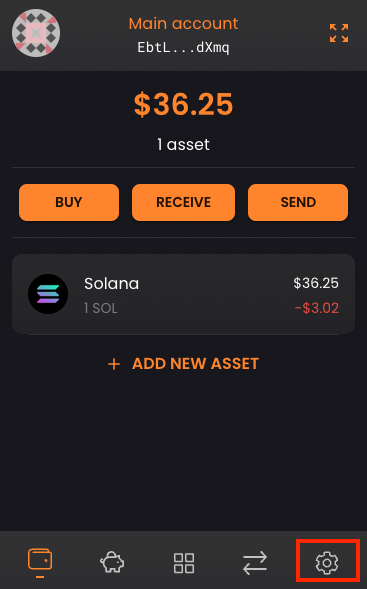Click the SEND button
The height and width of the screenshot is (589, 367).
tap(298, 202)
